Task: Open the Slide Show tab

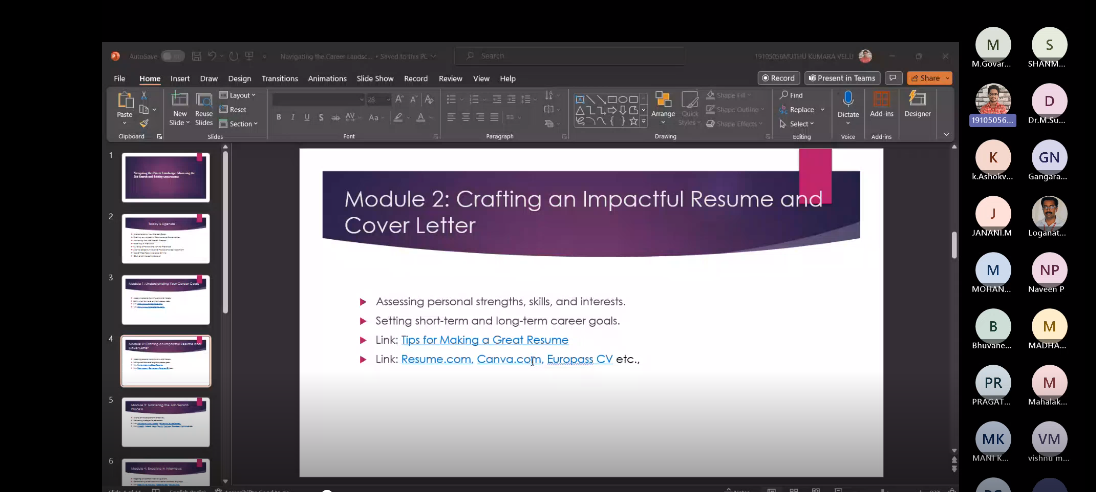Action: [x=375, y=78]
